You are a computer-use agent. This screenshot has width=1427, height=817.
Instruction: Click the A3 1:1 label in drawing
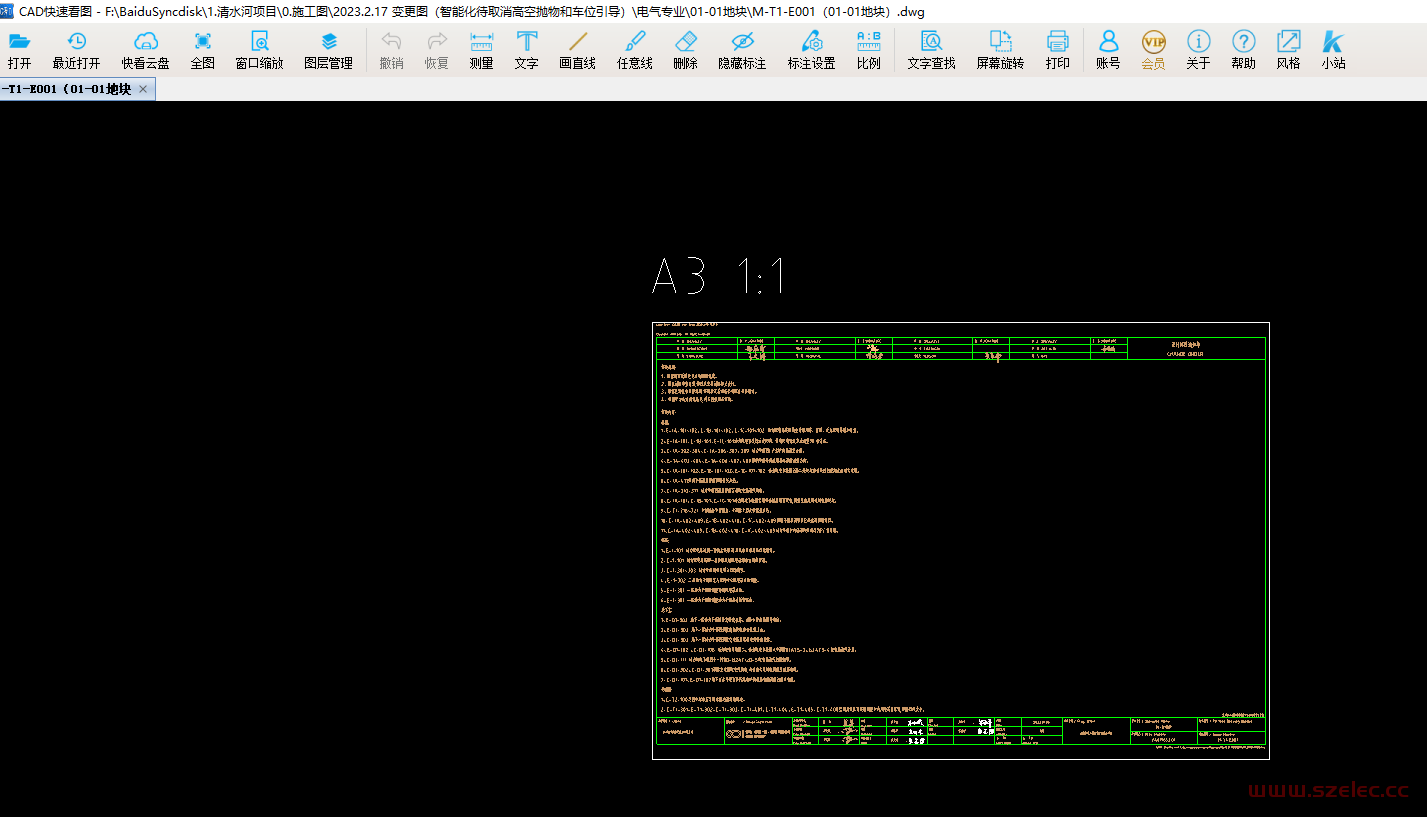[718, 275]
